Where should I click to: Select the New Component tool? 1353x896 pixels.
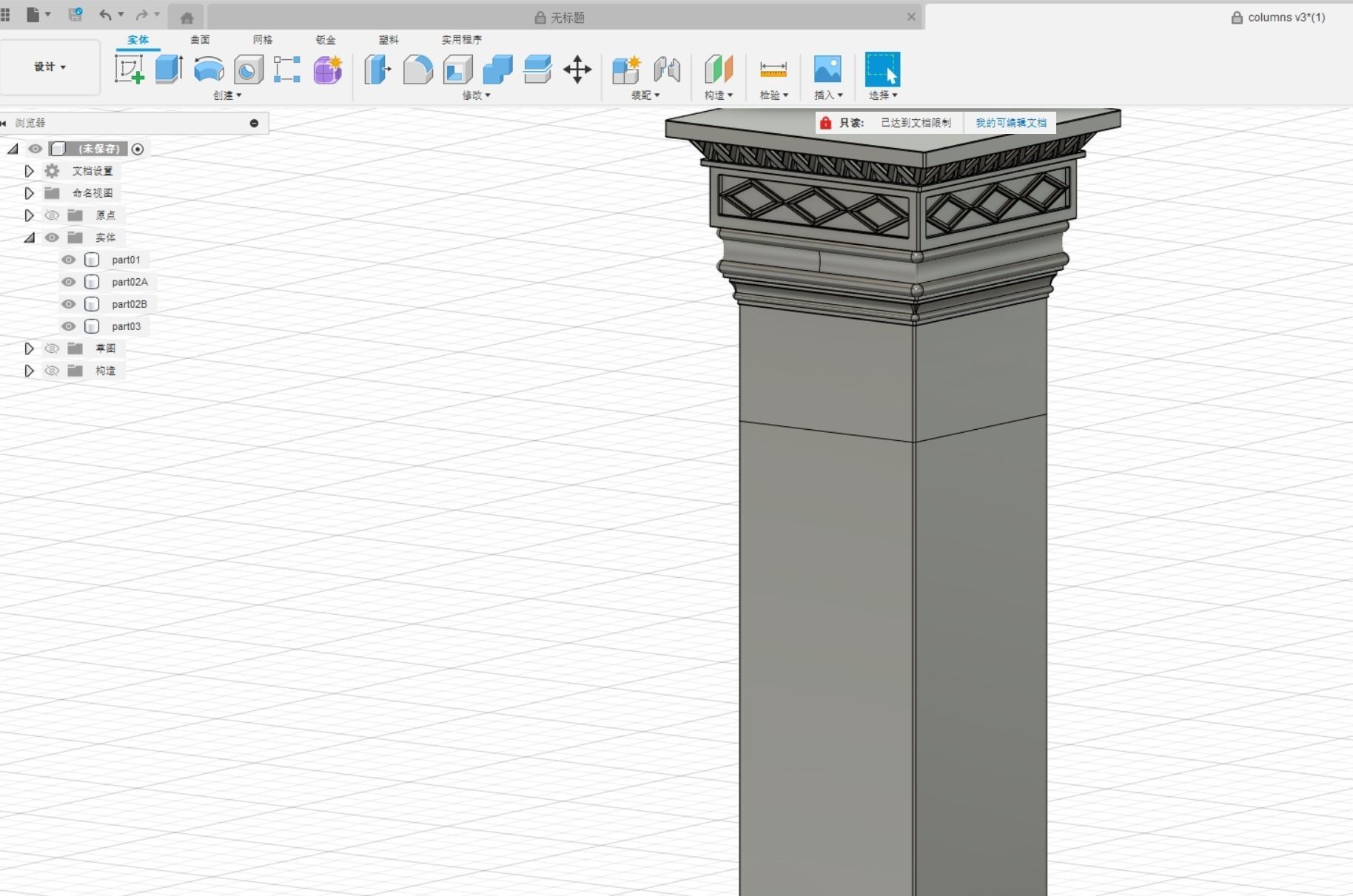(x=626, y=70)
